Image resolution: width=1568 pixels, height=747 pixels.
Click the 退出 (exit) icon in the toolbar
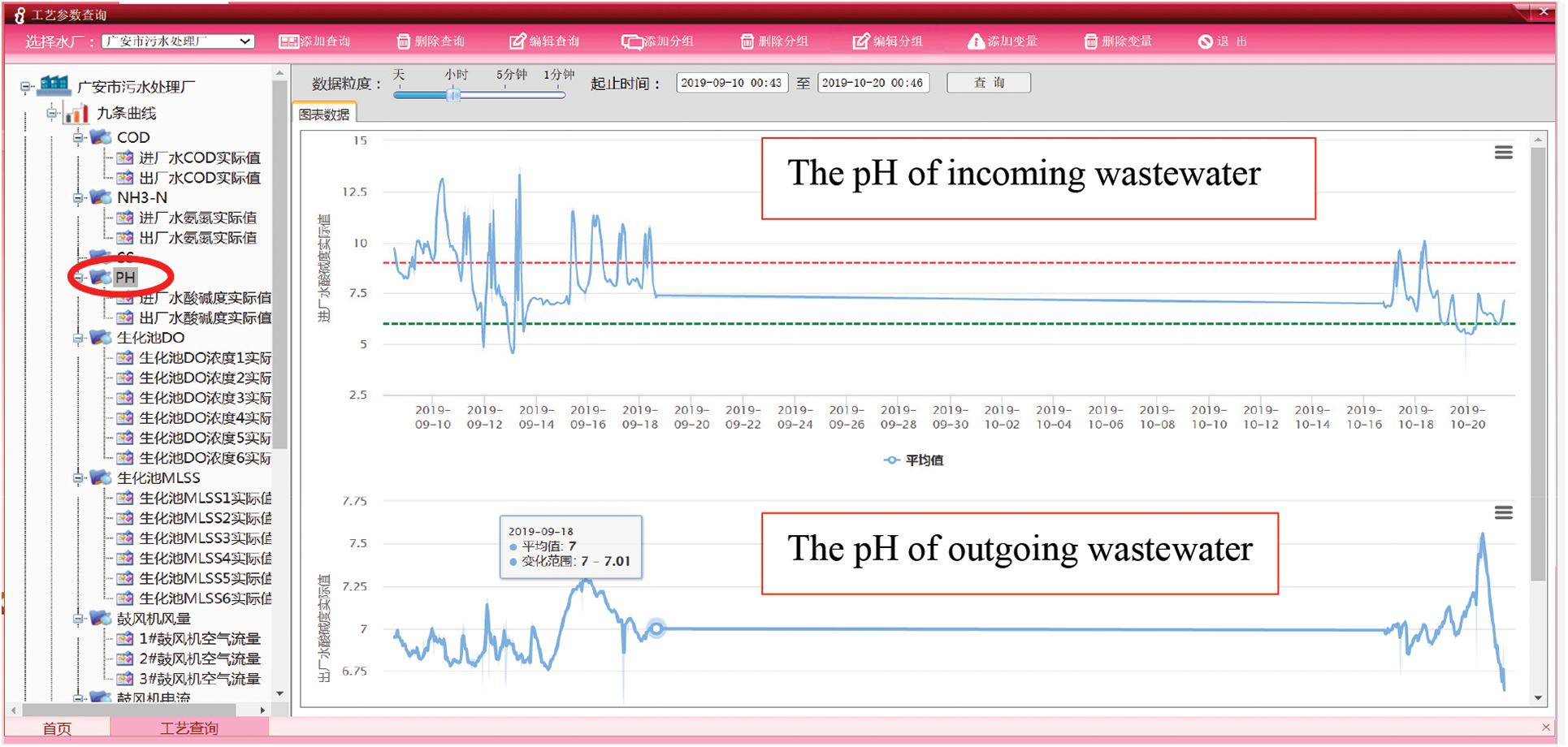(x=1205, y=41)
